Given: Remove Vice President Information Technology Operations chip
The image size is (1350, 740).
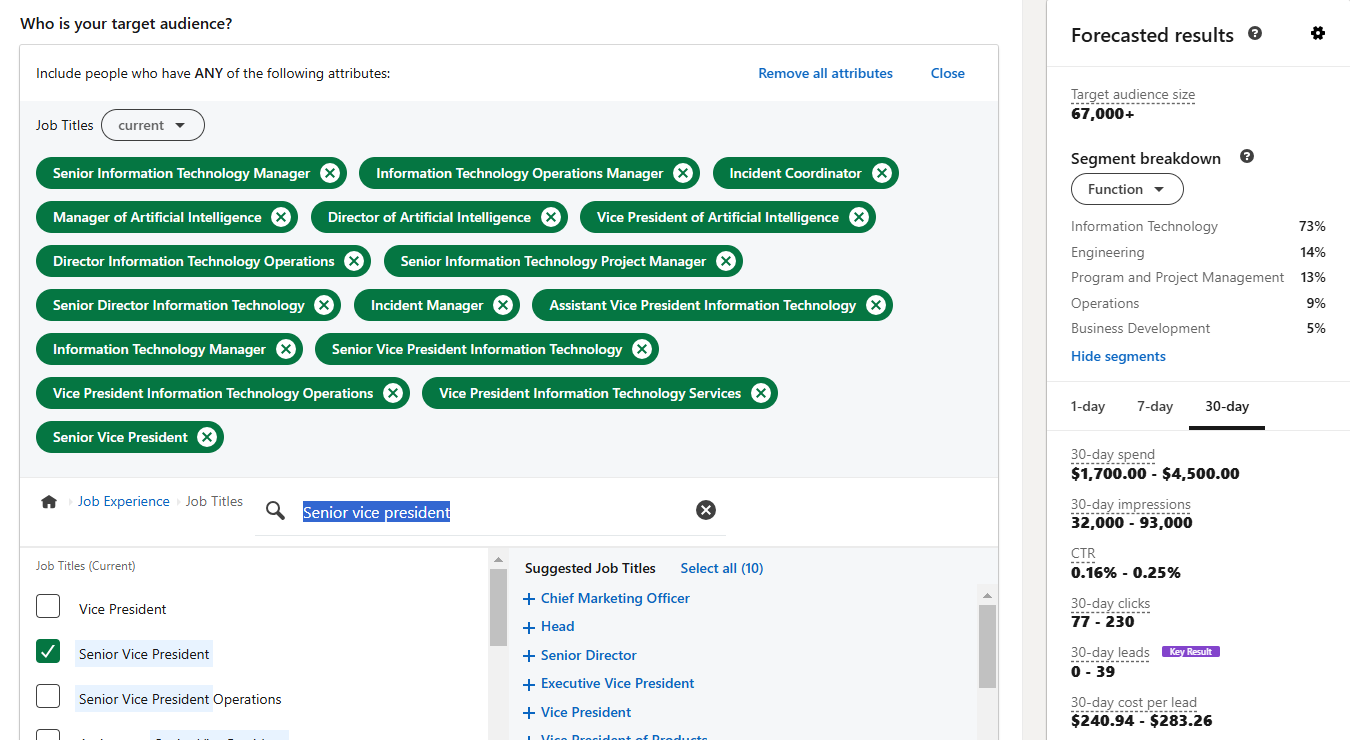Looking at the screenshot, I should 393,393.
